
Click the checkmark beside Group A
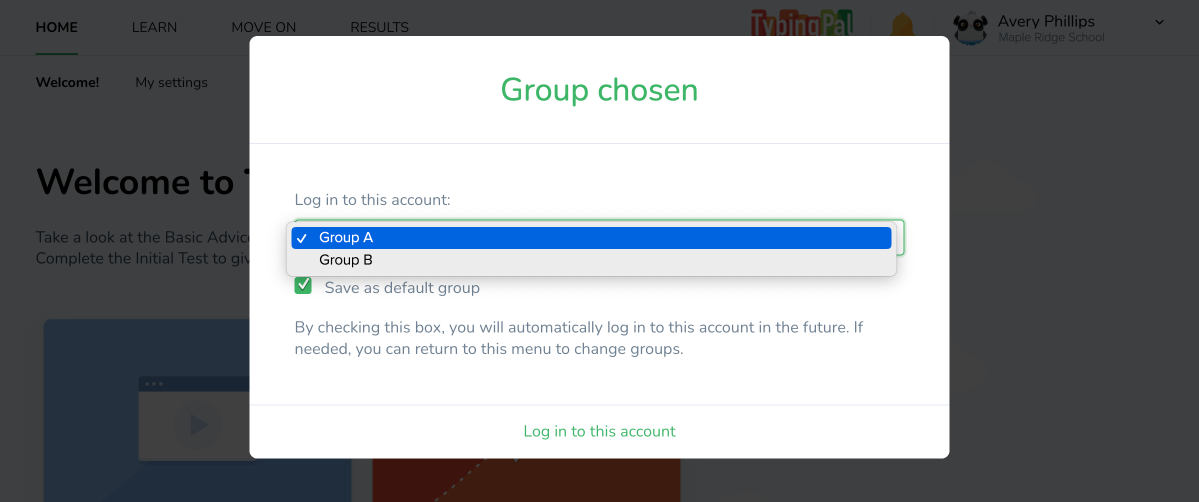click(301, 238)
